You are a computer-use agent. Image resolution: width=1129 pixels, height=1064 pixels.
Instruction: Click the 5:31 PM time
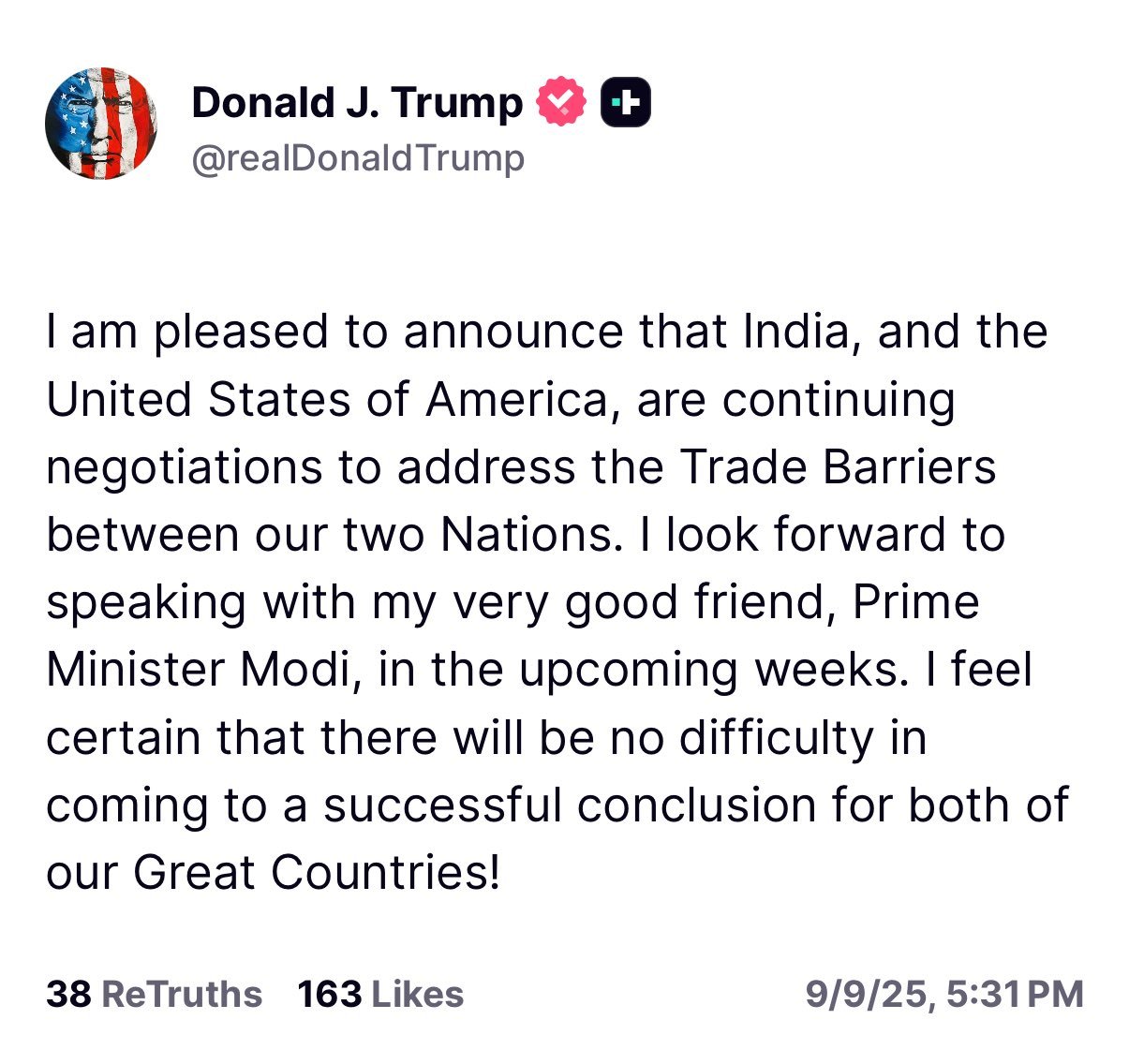1015,994
